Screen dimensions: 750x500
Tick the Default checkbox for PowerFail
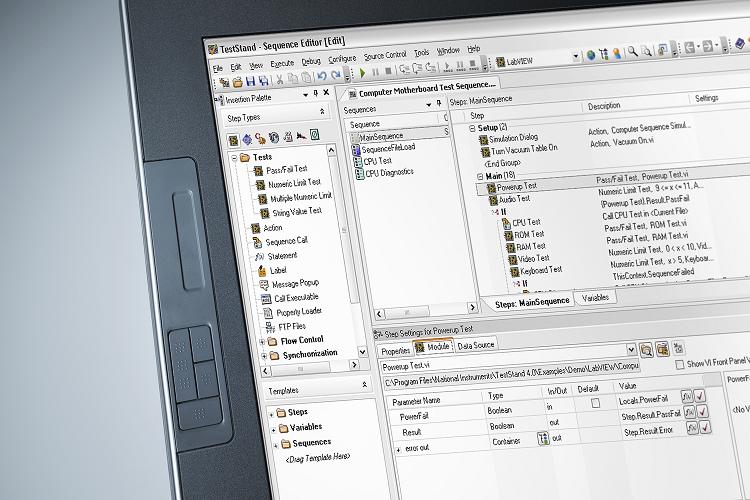point(595,401)
